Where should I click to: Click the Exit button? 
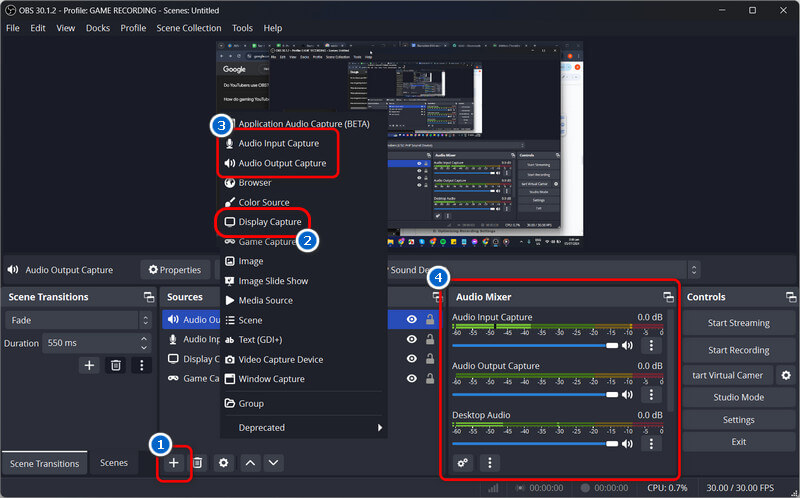738,442
